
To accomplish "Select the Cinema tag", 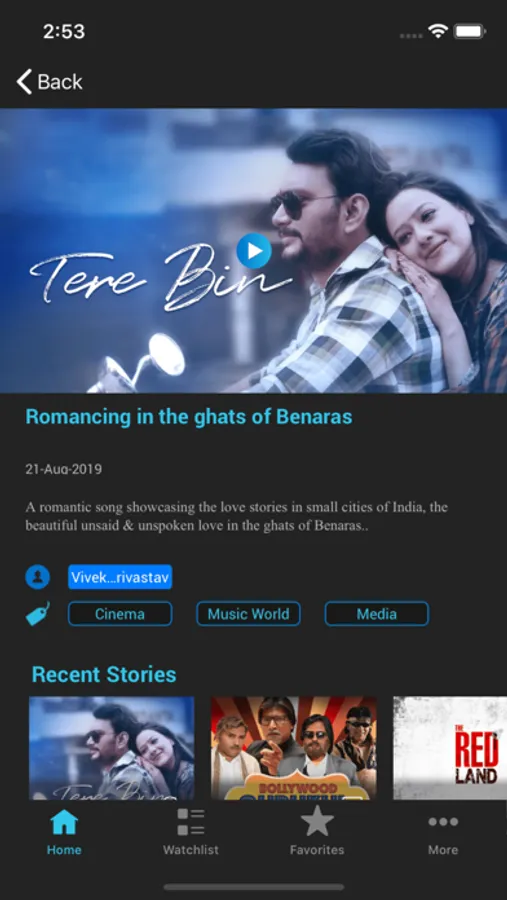I will 120,614.
